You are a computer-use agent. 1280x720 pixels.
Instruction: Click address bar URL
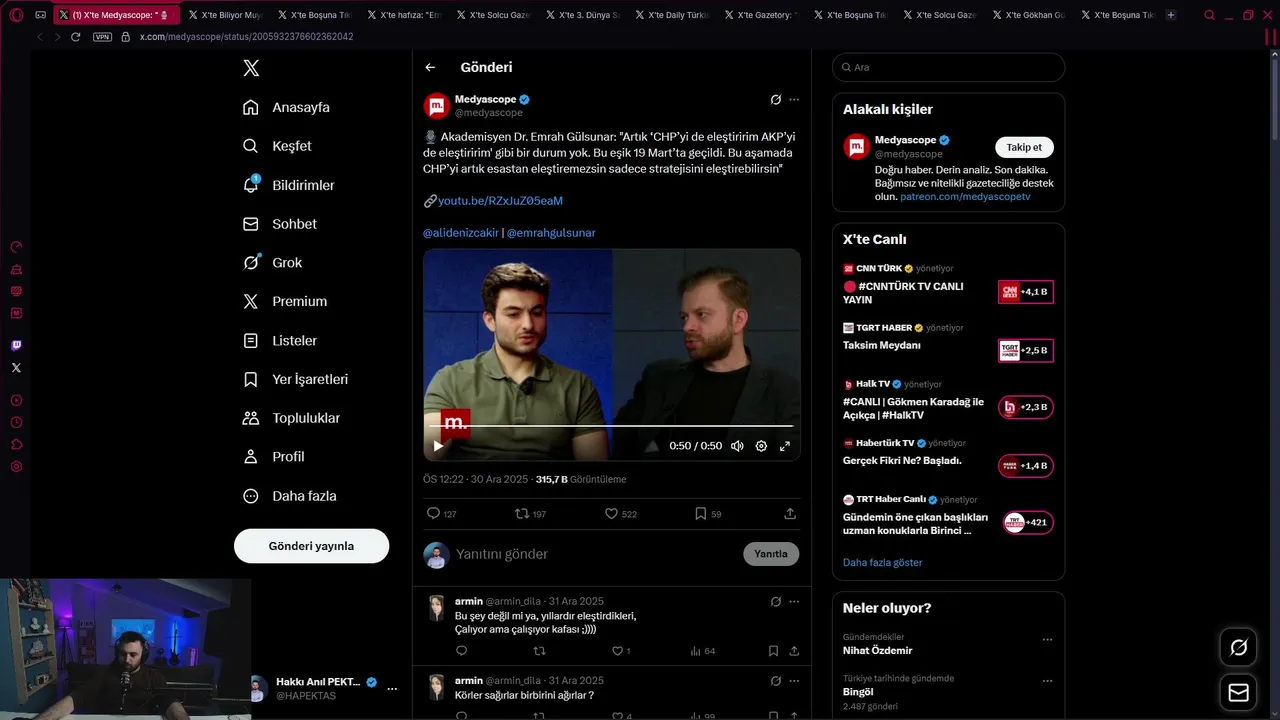(x=246, y=37)
